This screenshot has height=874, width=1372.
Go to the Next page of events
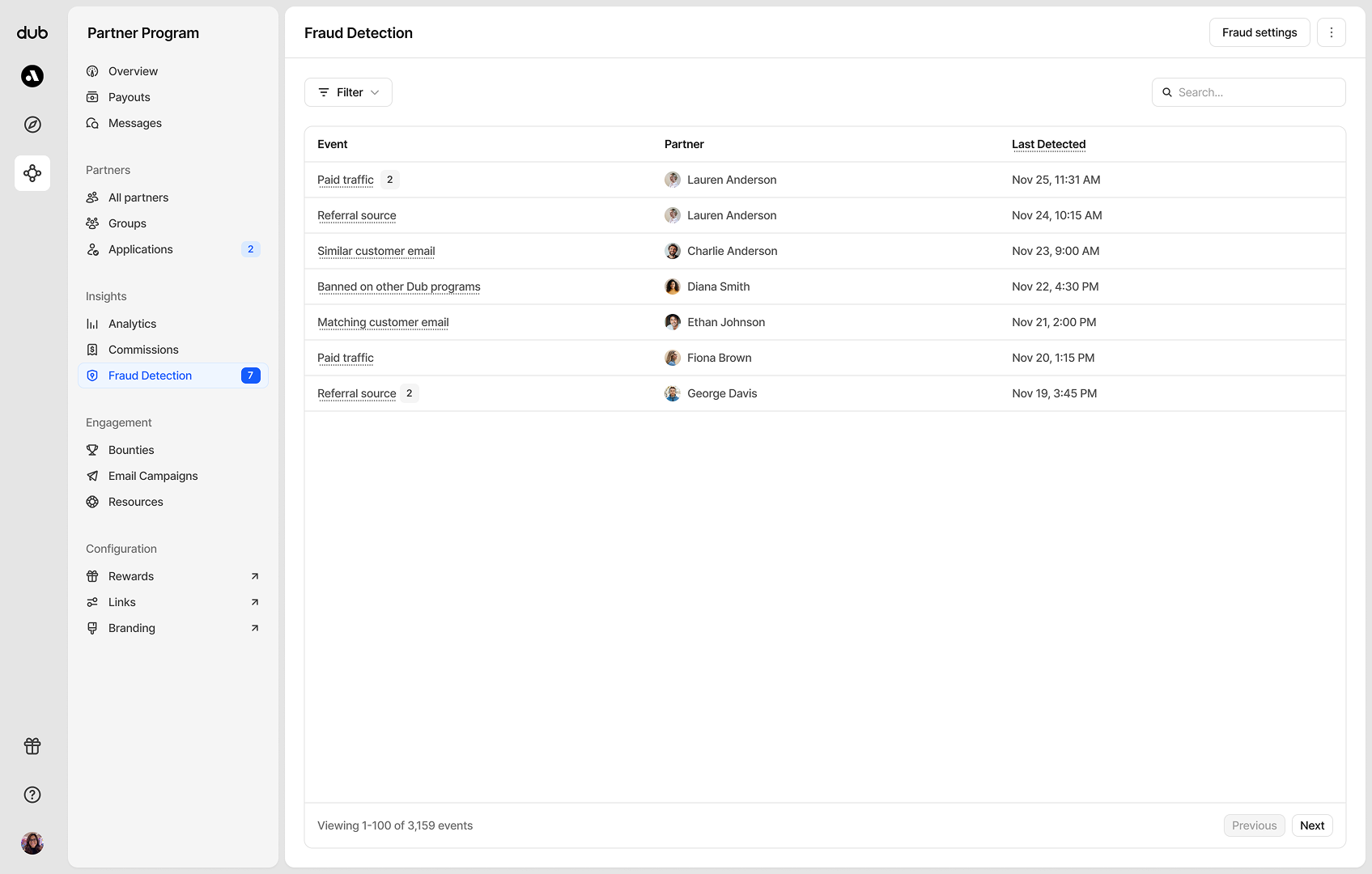click(x=1311, y=825)
